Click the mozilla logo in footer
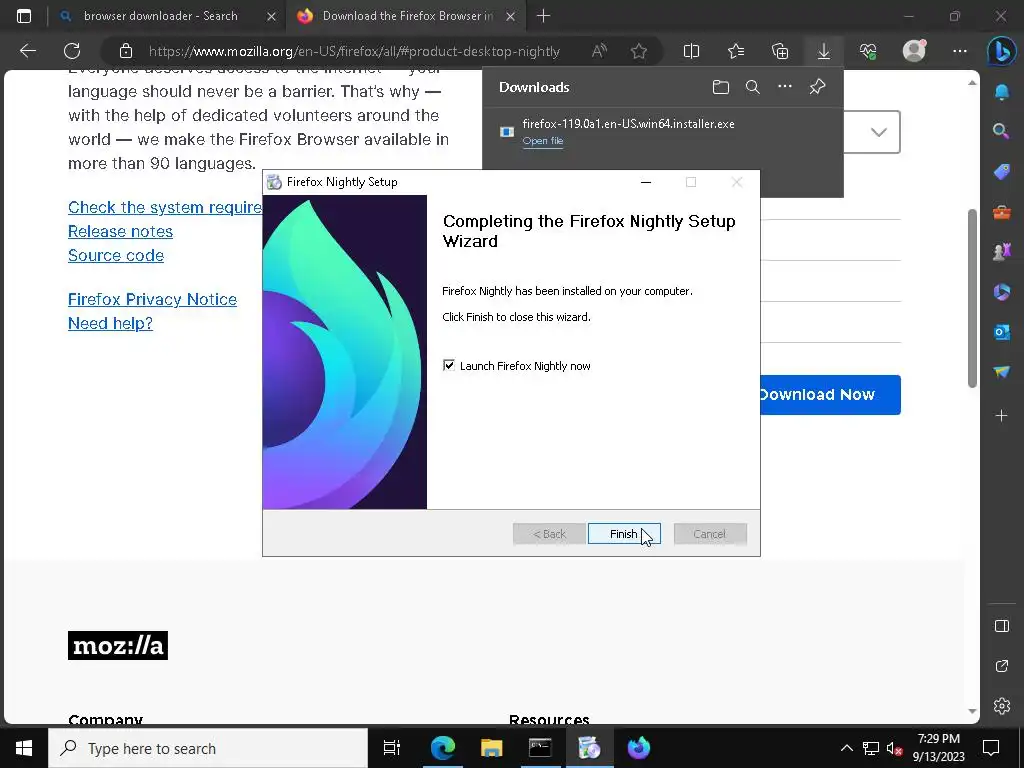 (118, 645)
